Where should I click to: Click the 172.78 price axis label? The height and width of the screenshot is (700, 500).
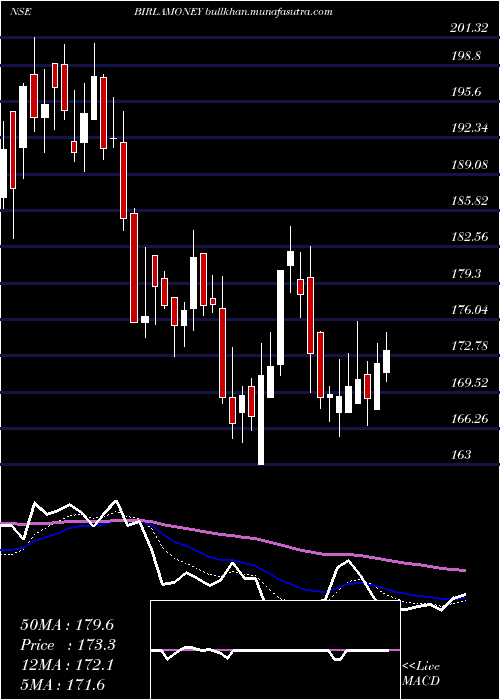click(468, 346)
